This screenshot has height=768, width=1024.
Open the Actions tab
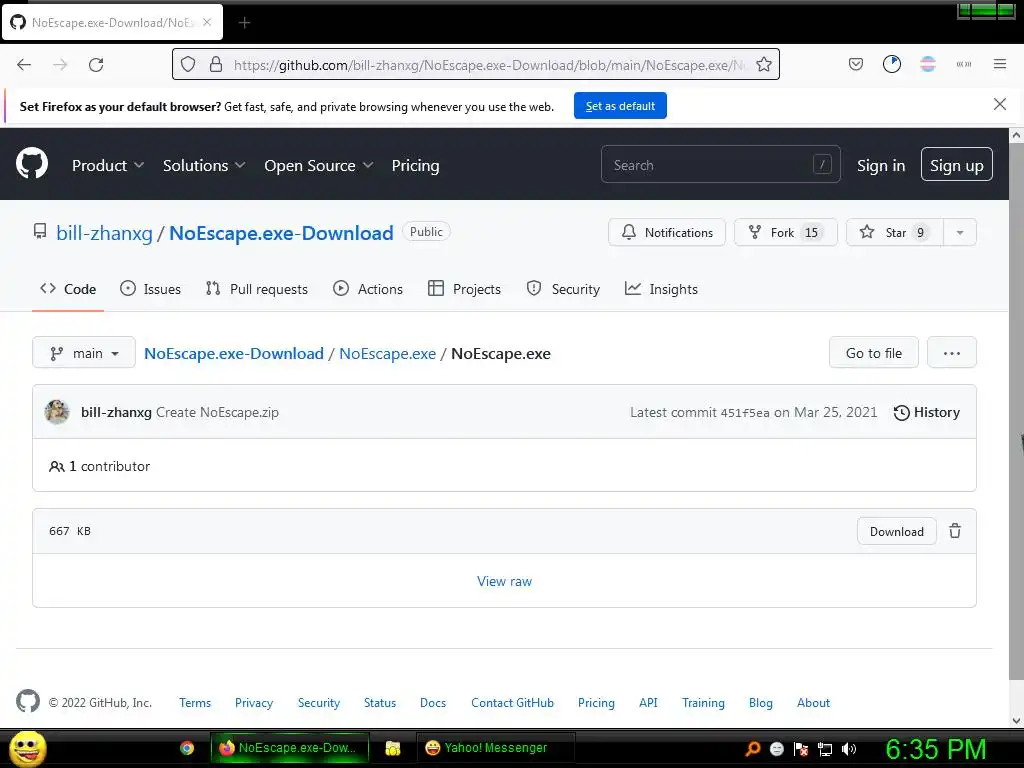tap(368, 289)
